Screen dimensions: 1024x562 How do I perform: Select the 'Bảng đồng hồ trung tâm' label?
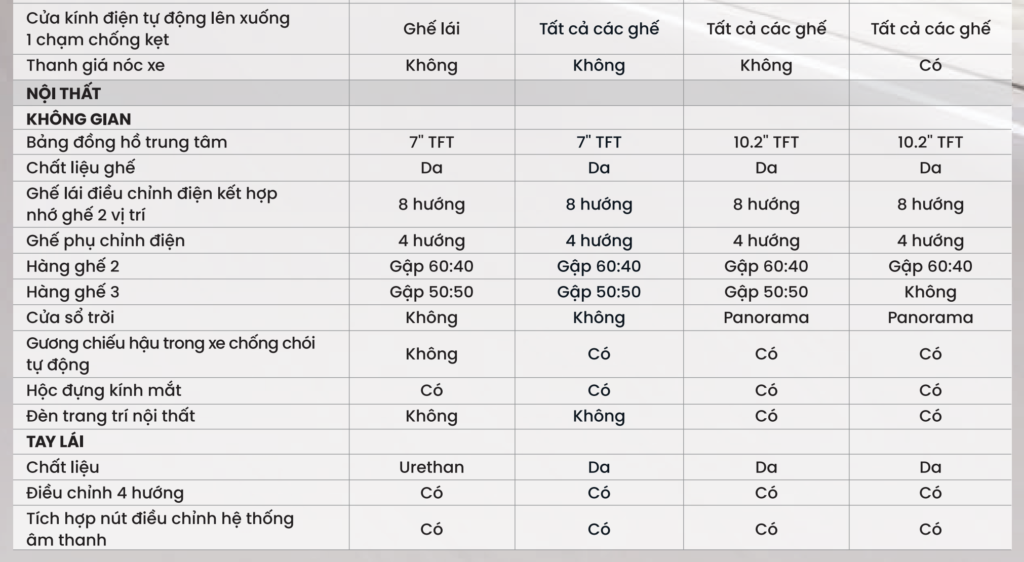127,142
